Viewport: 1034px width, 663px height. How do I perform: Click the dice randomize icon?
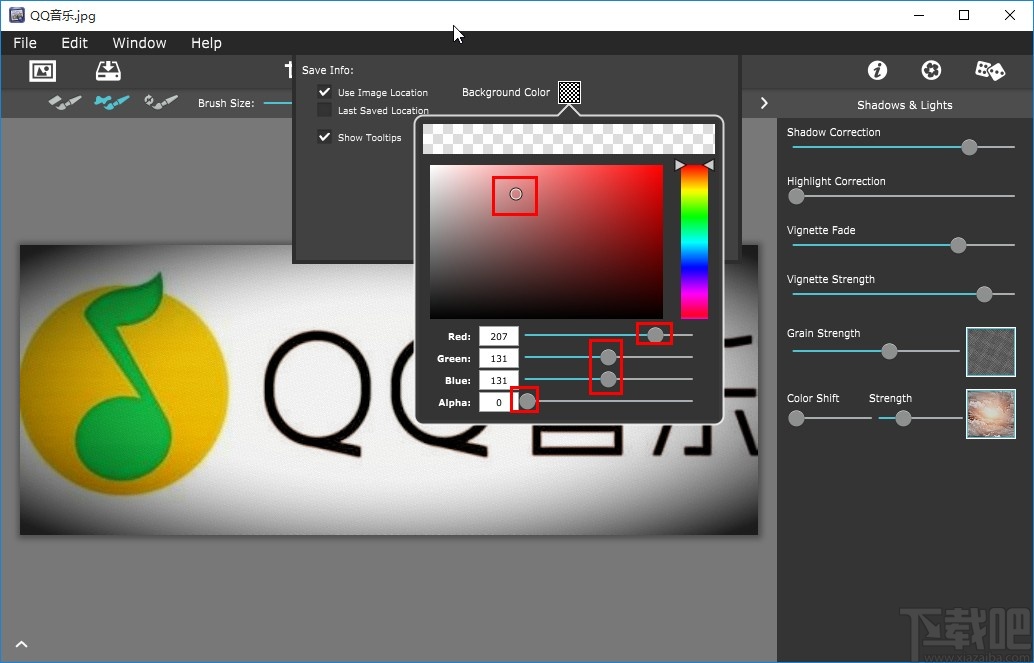(990, 70)
